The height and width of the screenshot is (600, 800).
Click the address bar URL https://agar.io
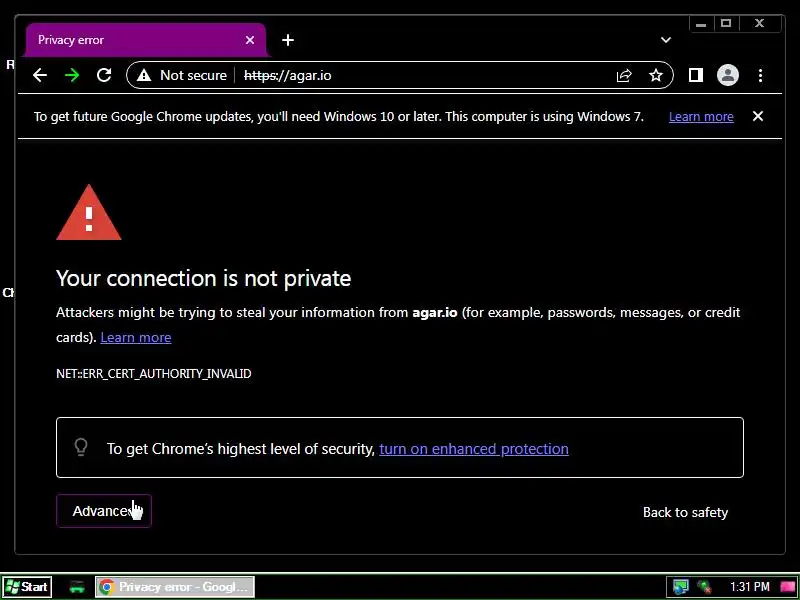(x=288, y=76)
